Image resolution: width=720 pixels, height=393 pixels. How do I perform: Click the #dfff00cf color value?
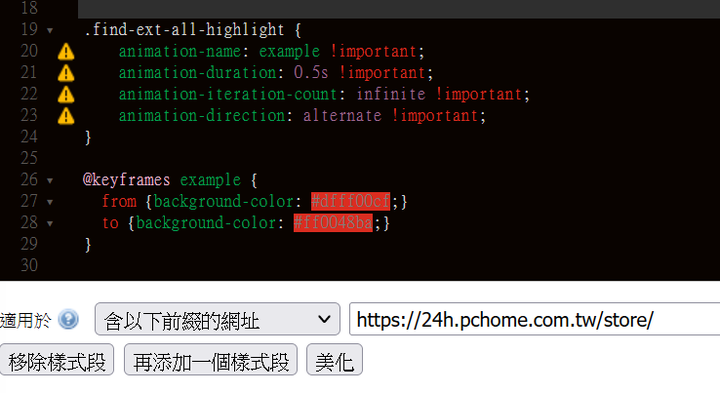[x=350, y=202]
